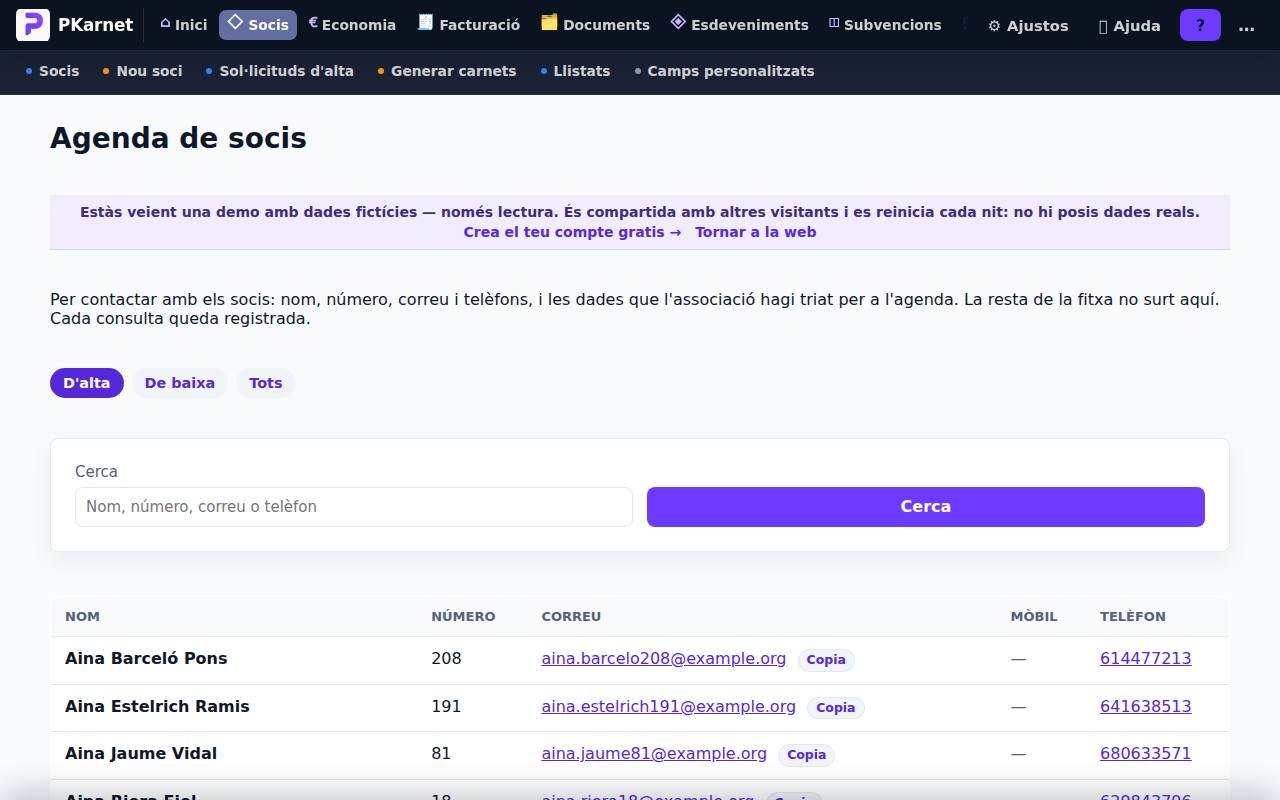This screenshot has height=800, width=1280.
Task: Filter members by De baixa
Action: pyautogui.click(x=180, y=383)
